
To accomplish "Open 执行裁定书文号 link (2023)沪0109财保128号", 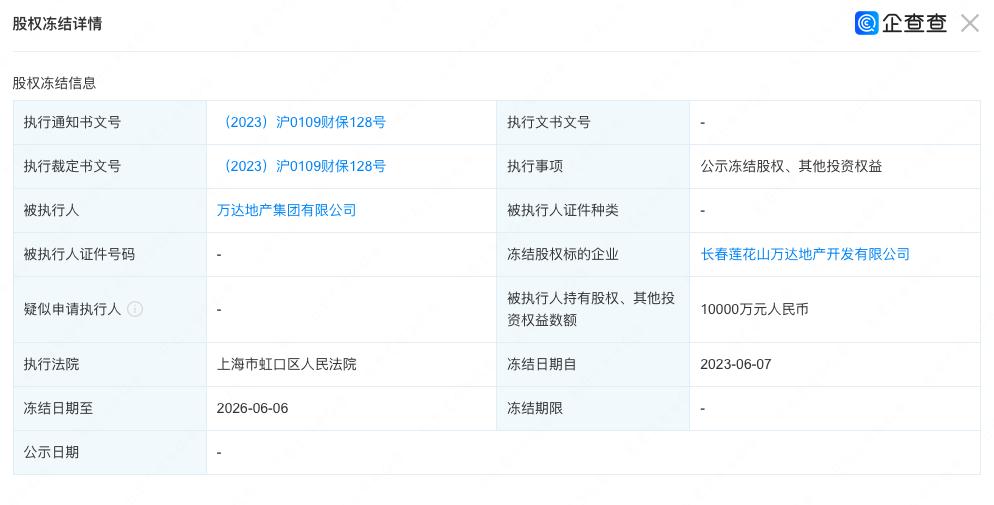I will (x=301, y=166).
